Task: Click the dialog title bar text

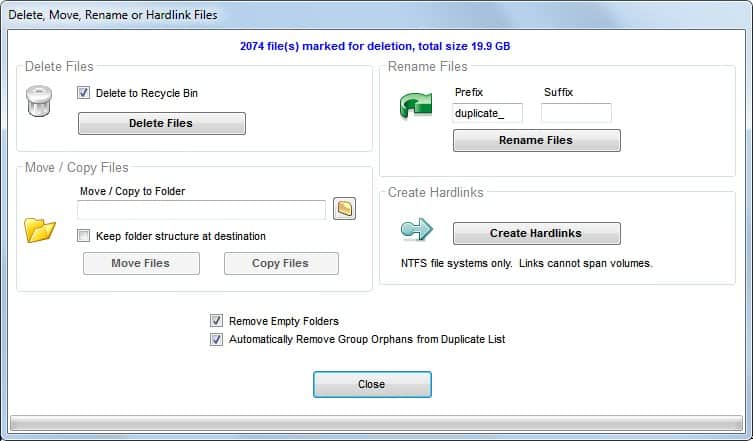Action: click(x=113, y=15)
